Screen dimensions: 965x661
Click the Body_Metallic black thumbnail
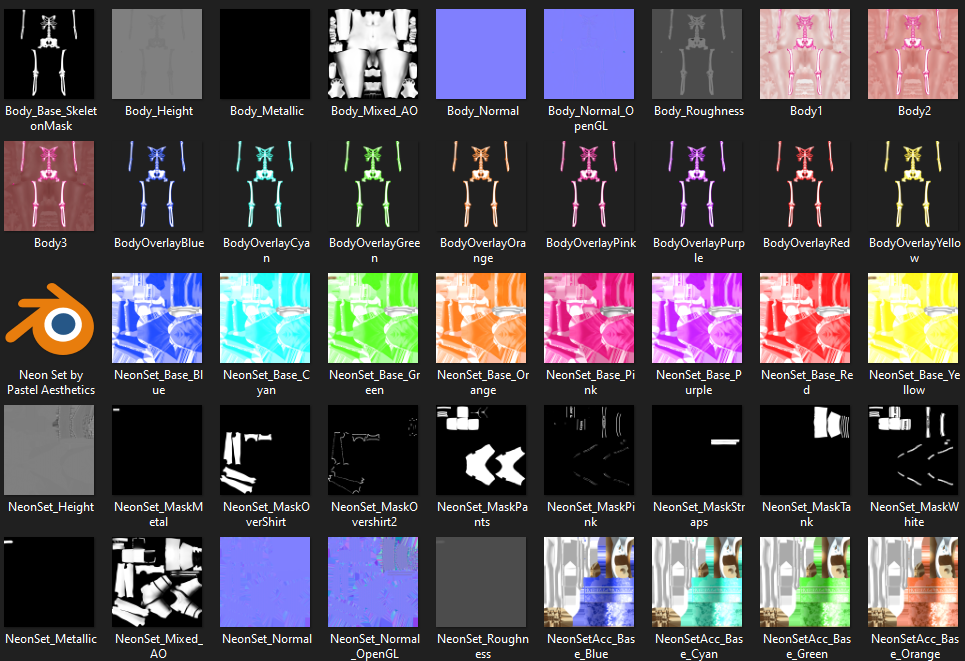coord(265,54)
